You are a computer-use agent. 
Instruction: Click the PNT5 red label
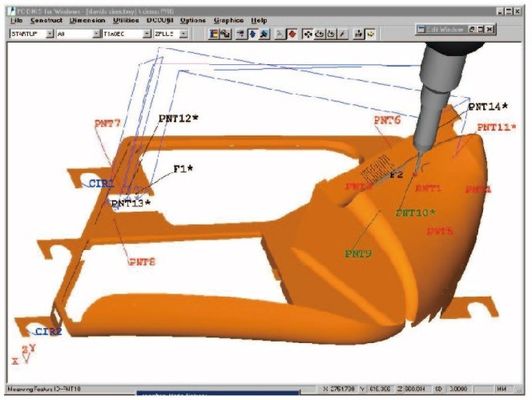click(x=440, y=231)
